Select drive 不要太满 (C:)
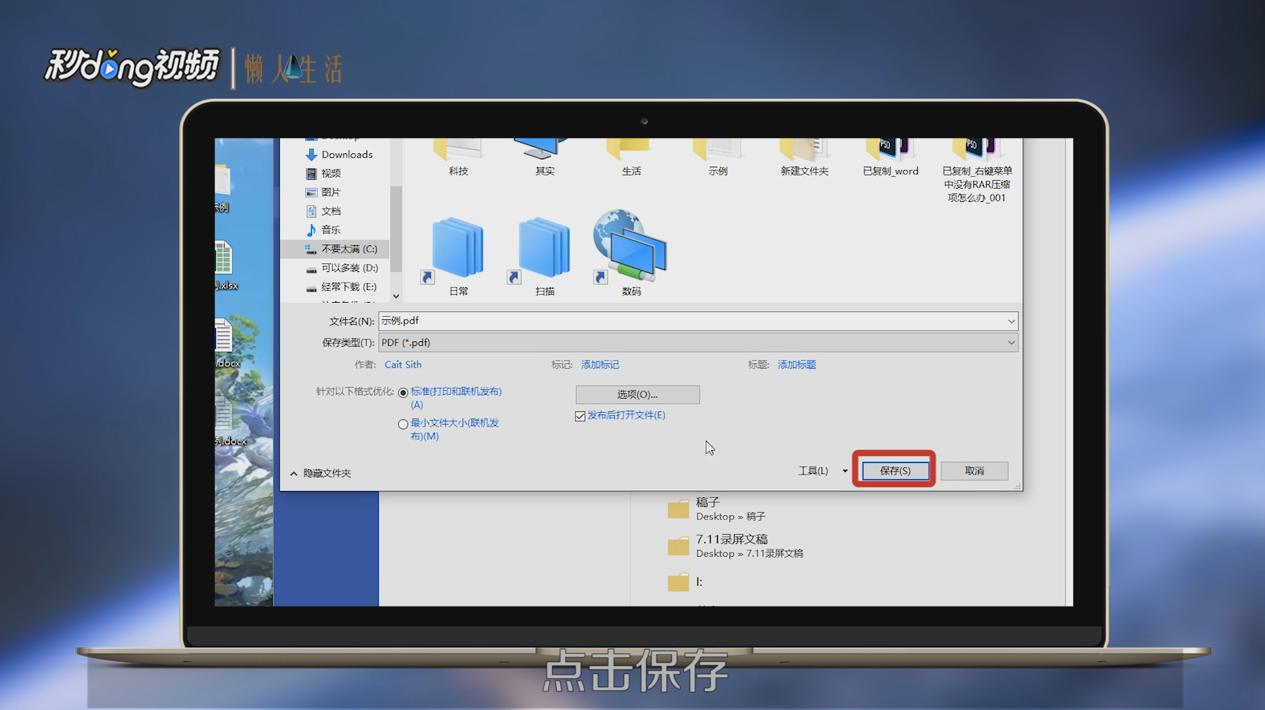 340,249
